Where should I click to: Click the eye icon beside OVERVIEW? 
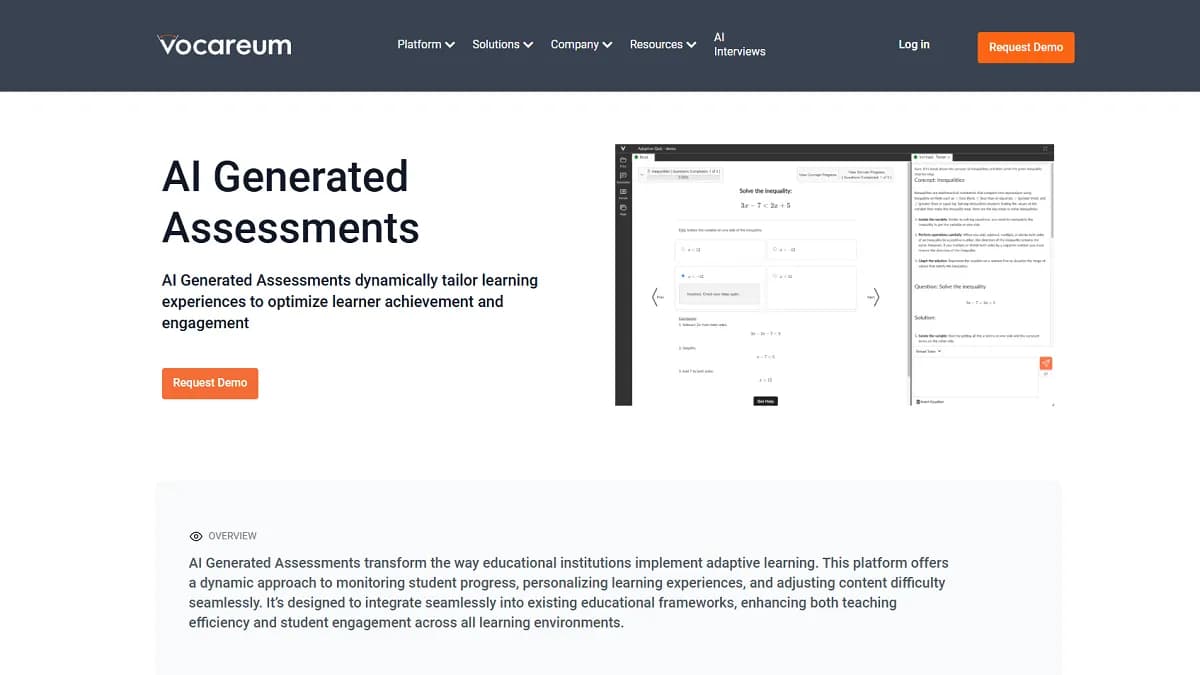pyautogui.click(x=196, y=536)
